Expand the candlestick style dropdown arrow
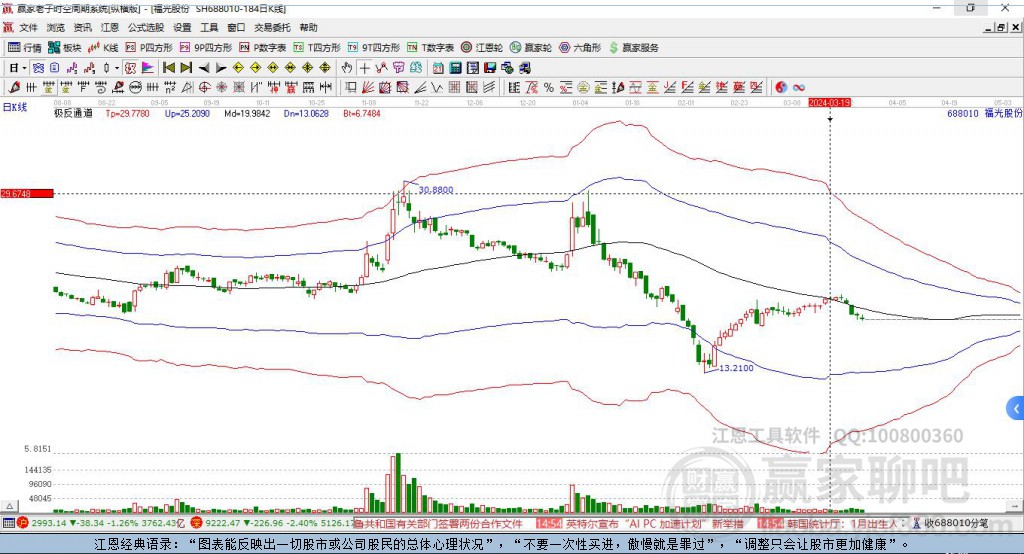Image resolution: width=1024 pixels, height=554 pixels. coord(117,68)
